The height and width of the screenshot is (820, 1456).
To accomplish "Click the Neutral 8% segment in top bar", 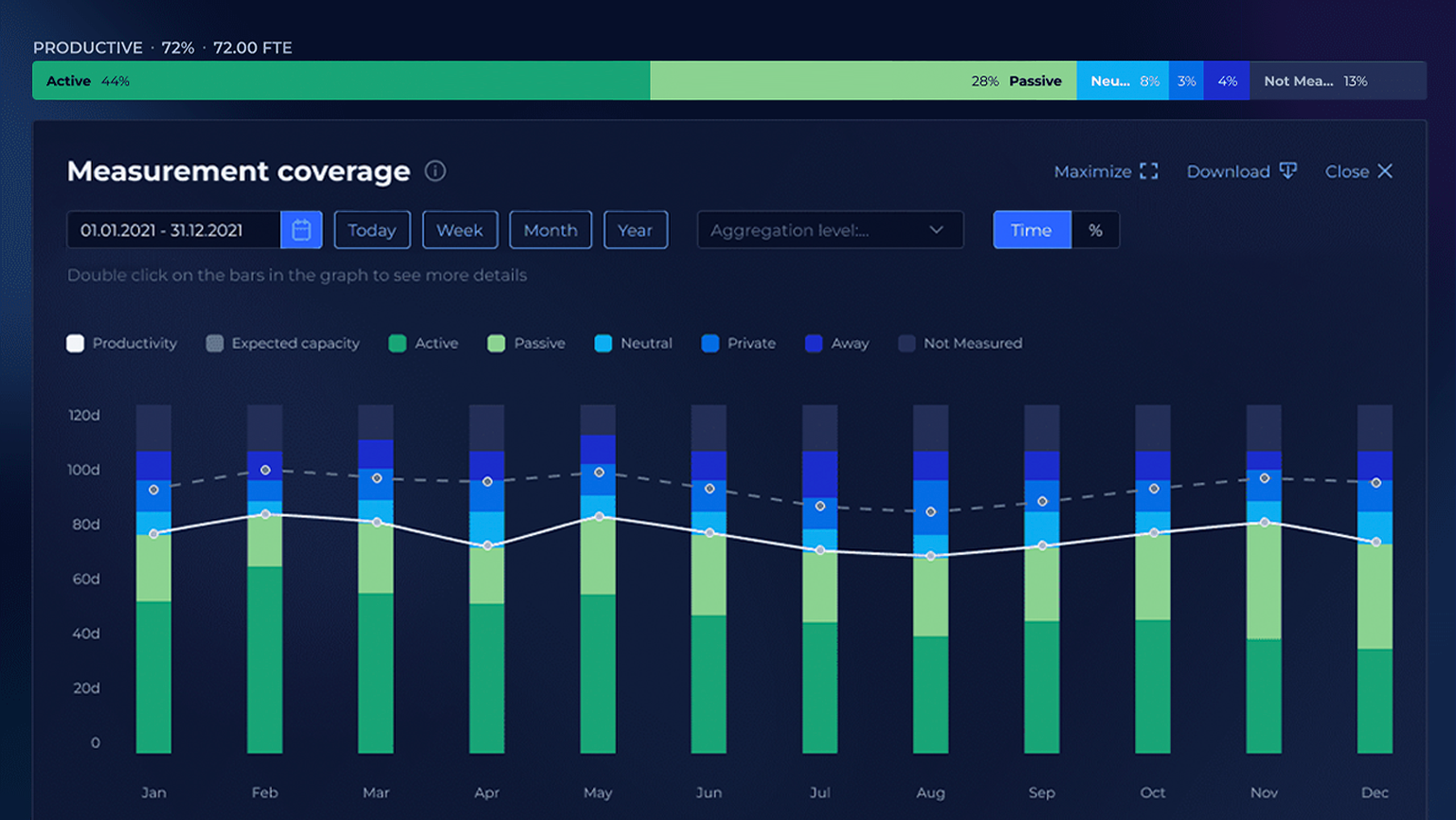I will tap(1123, 80).
